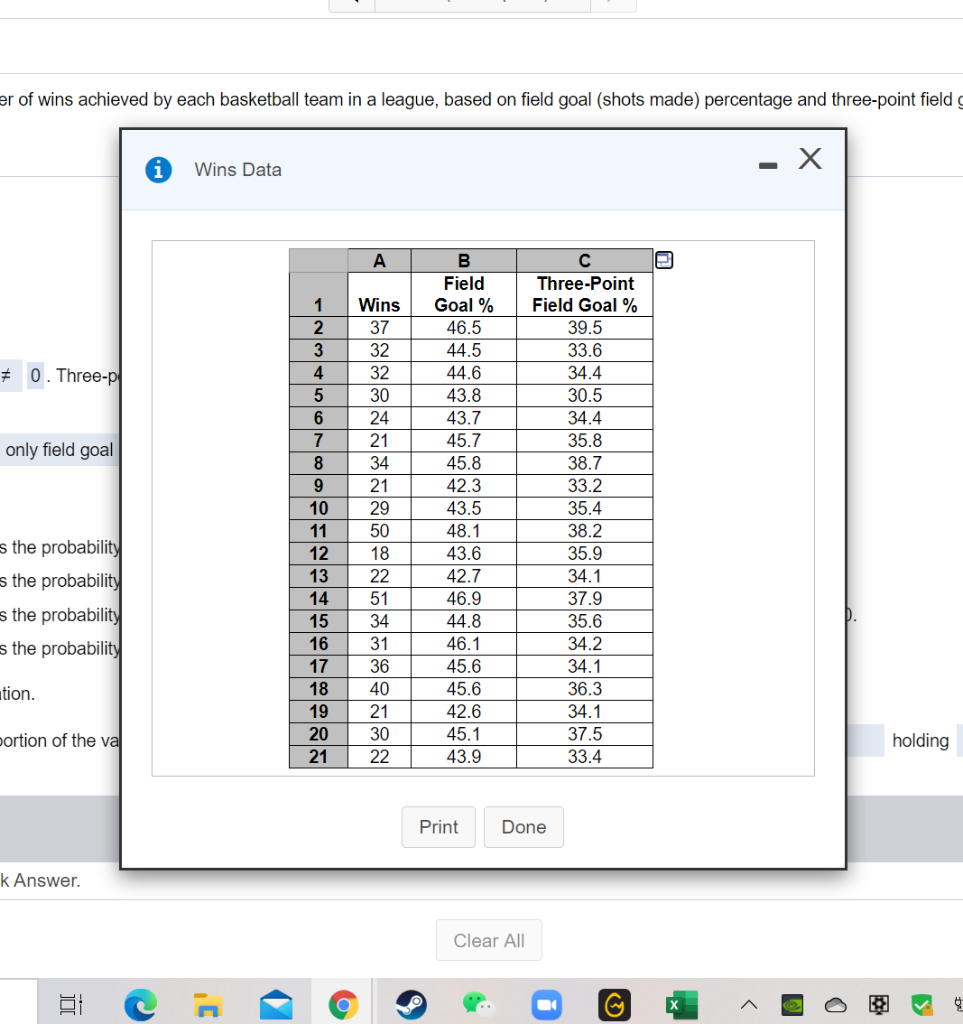The image size is (963, 1024).
Task: Open Excel from the taskbar
Action: 682,1004
